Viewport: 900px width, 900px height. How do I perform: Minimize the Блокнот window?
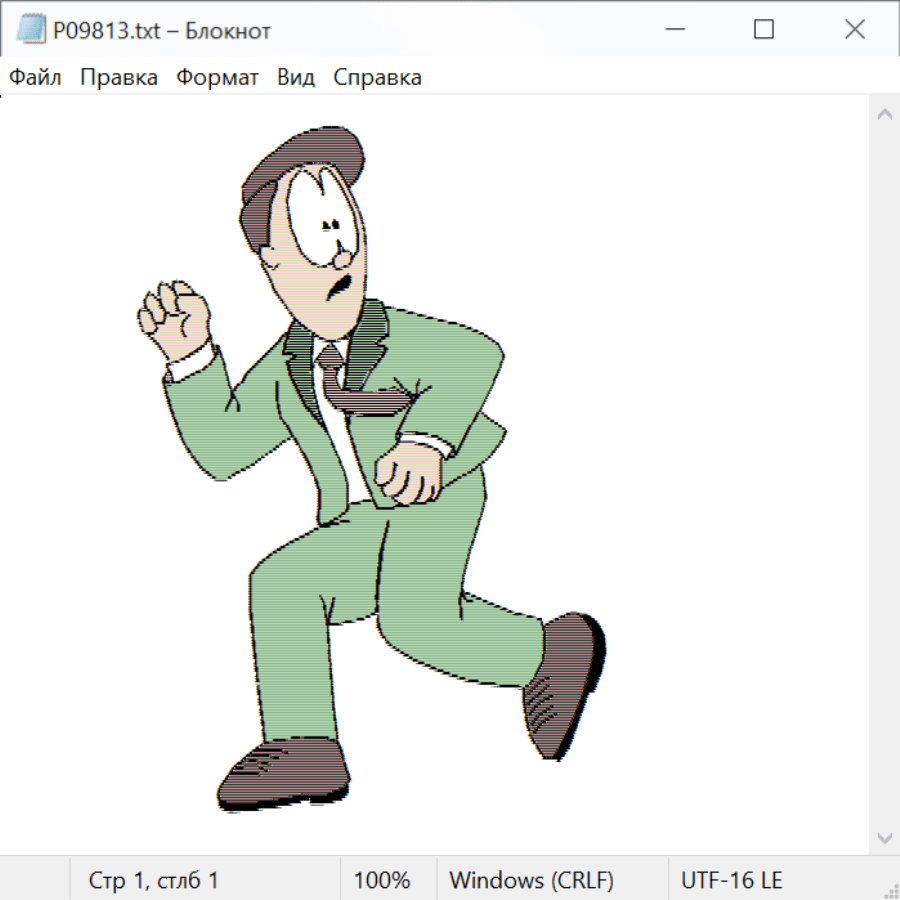click(673, 30)
